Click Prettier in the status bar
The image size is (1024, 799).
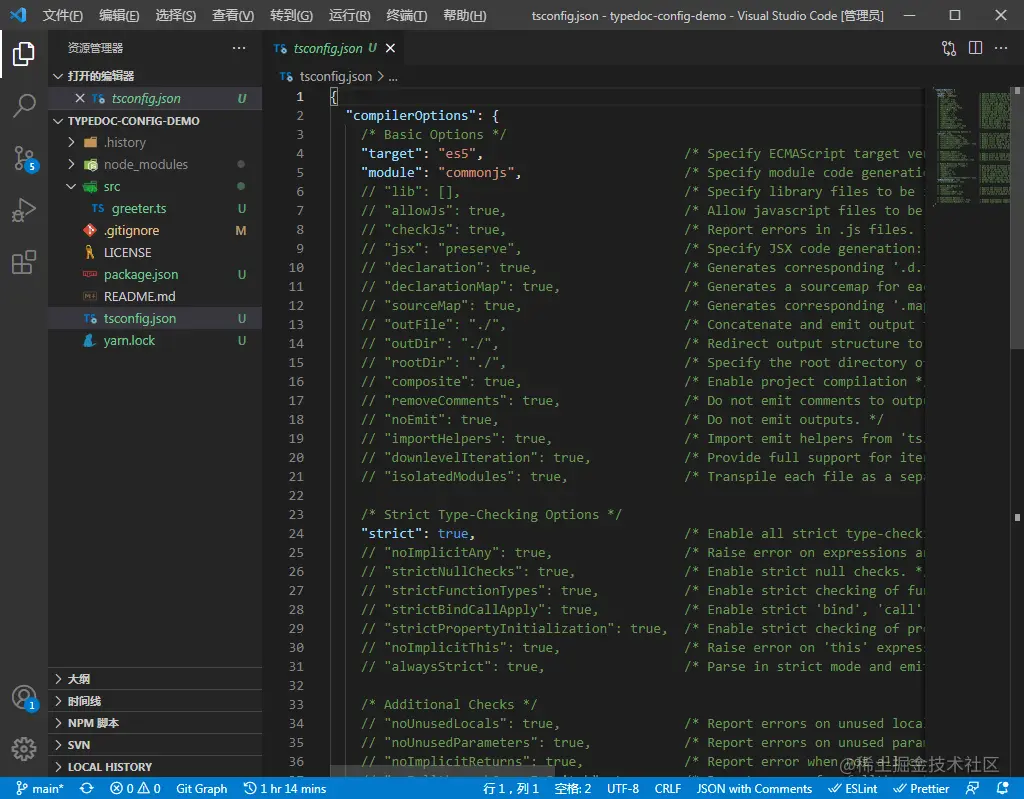[921, 788]
